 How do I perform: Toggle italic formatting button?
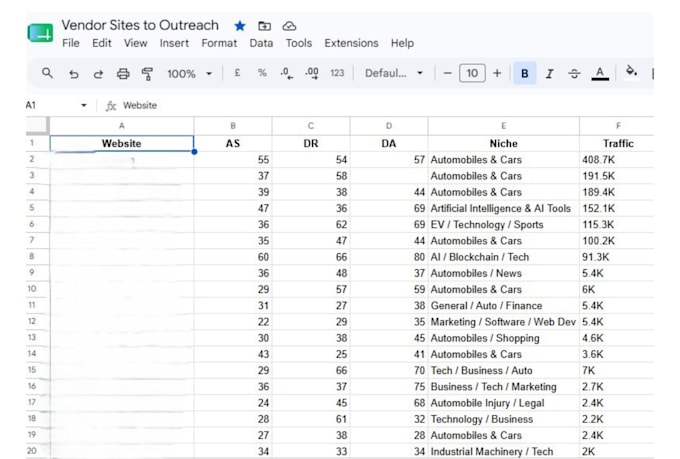point(549,73)
